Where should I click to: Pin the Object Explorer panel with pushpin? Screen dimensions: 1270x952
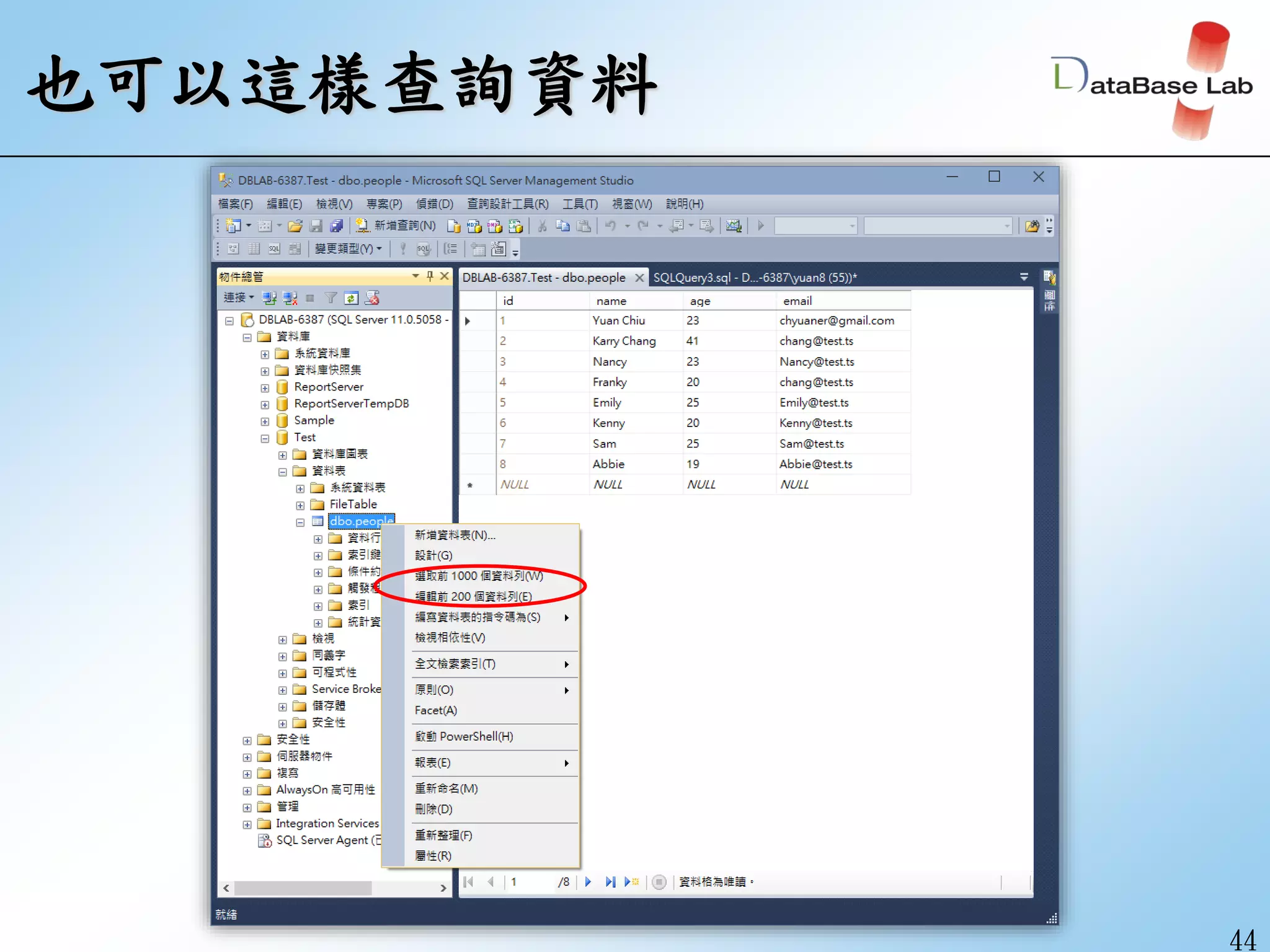point(430,276)
